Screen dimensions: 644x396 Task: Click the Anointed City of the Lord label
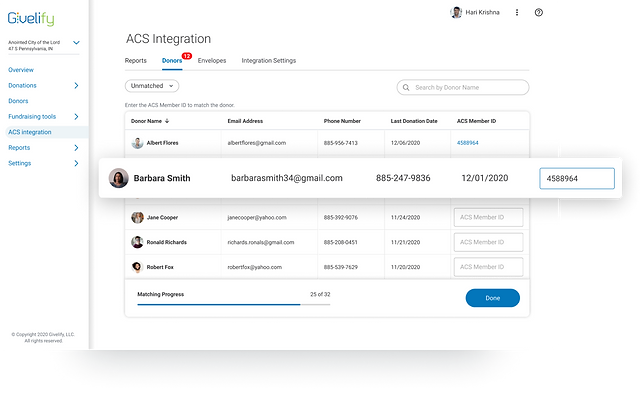[34, 42]
